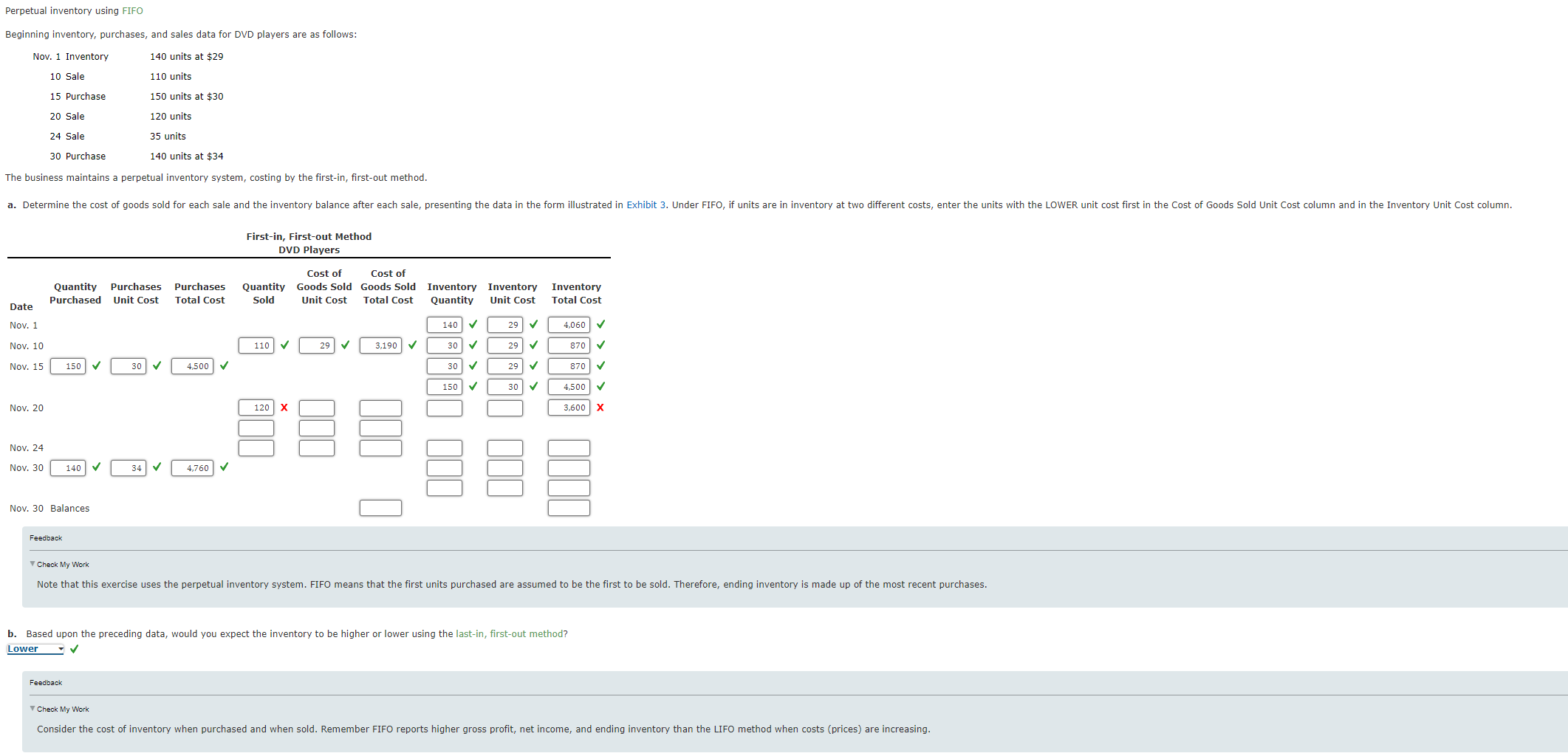Viewport: 1568px width, 756px height.
Task: Open the FIFO link in the title
Action: click(x=132, y=11)
